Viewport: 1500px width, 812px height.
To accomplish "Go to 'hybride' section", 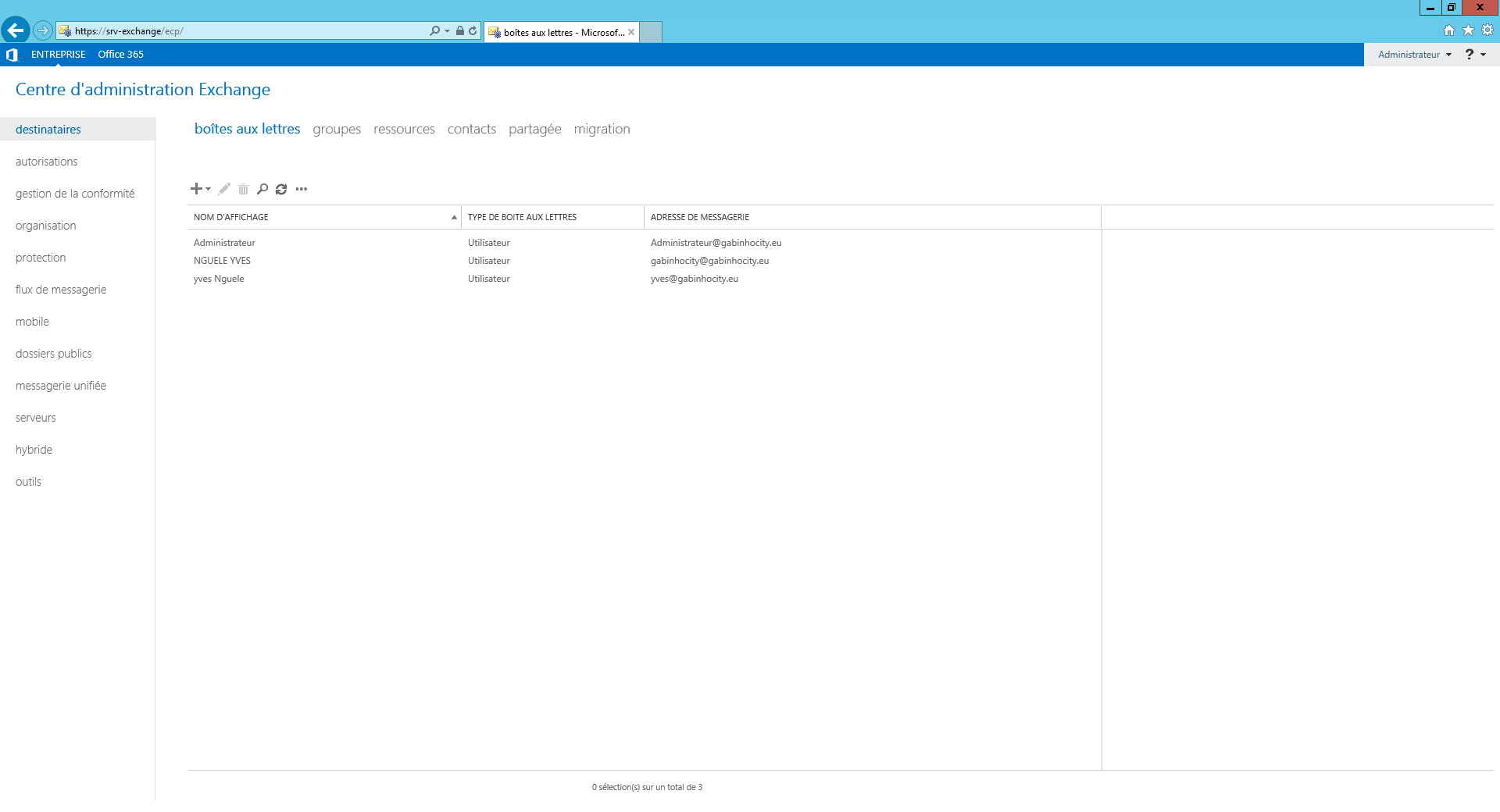I will pos(34,450).
